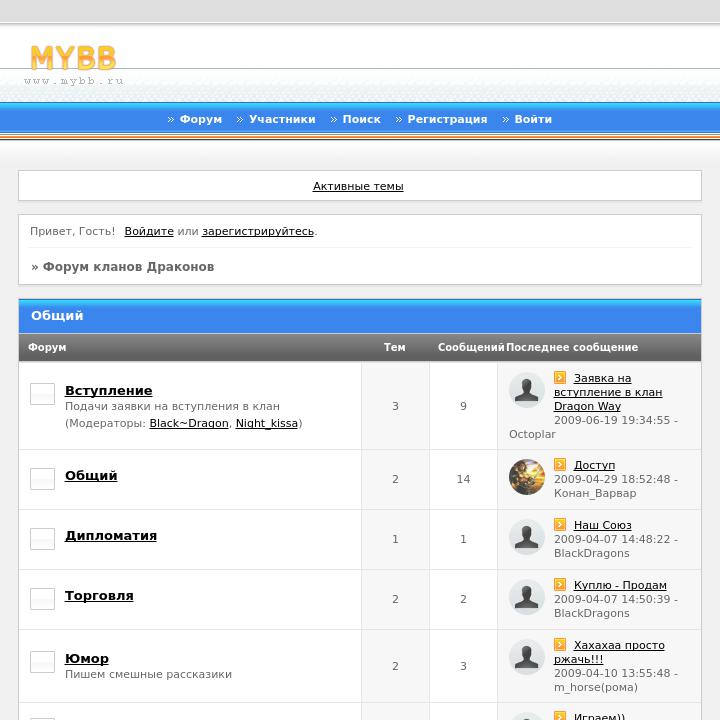Viewport: 720px width, 720px height.
Task: Open last post Заявка на вступление в клан
Action: [x=608, y=392]
